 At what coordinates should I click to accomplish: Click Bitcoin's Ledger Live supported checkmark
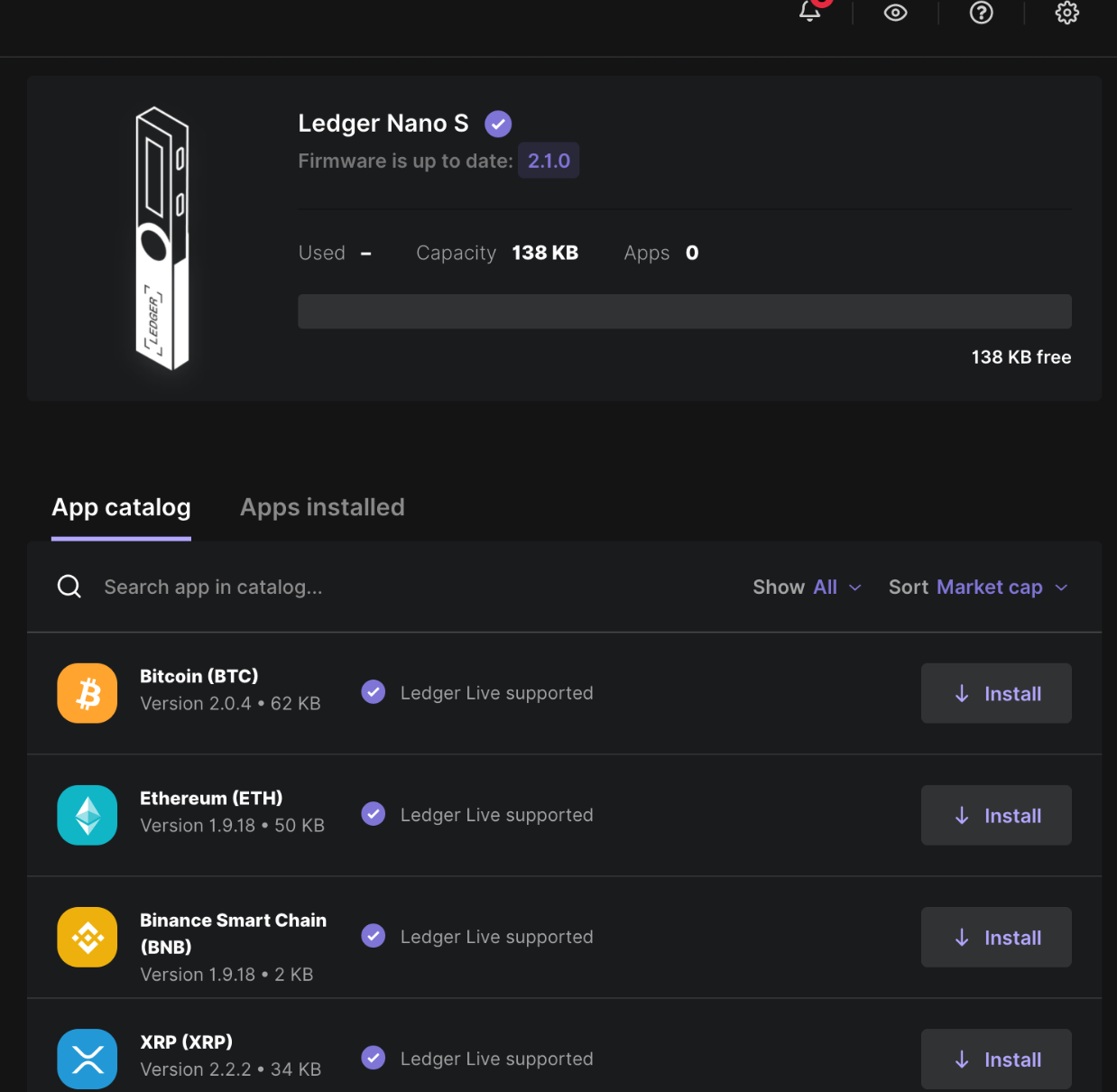click(374, 692)
